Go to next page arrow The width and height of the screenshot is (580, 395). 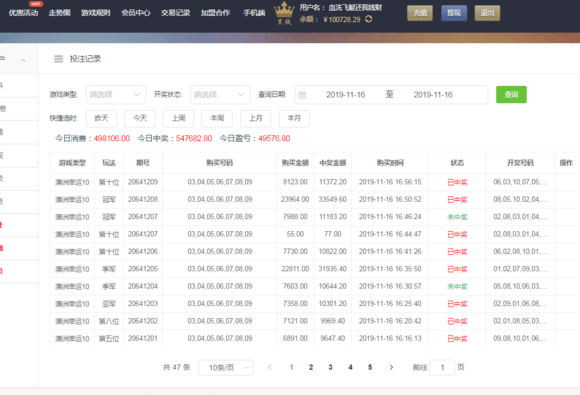pos(391,367)
